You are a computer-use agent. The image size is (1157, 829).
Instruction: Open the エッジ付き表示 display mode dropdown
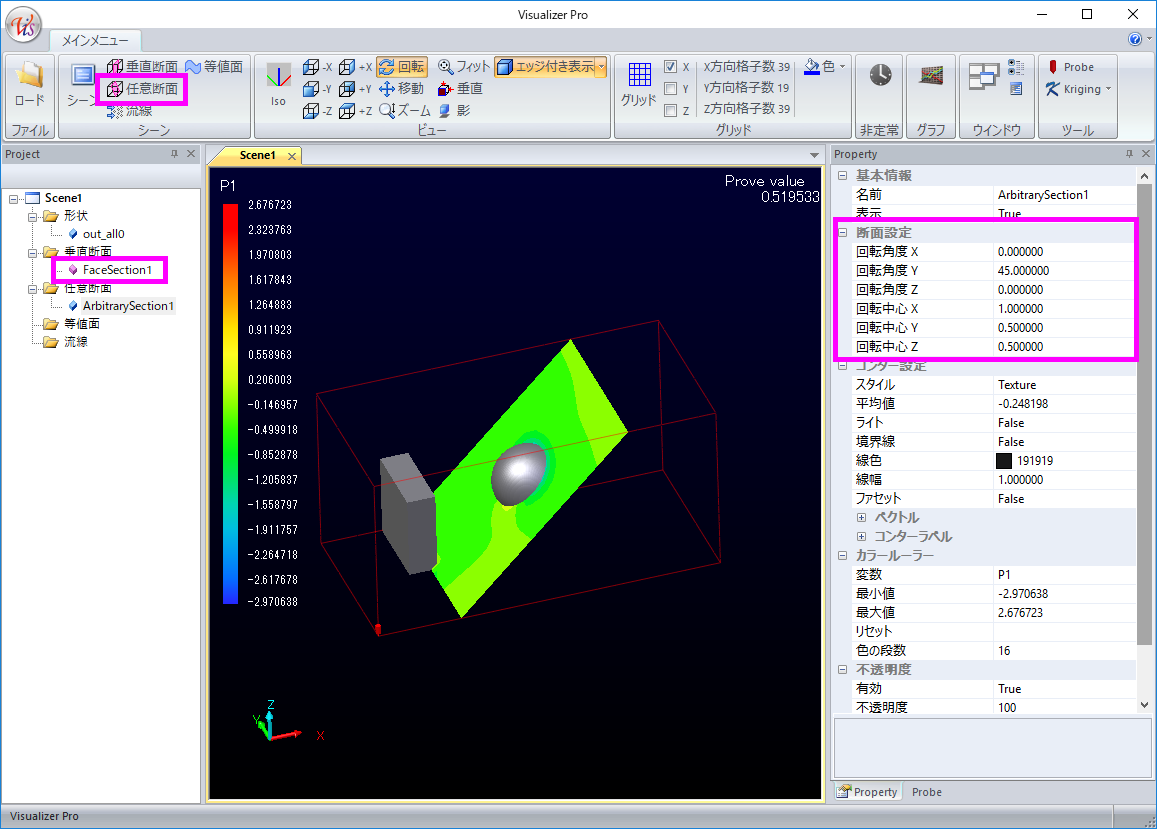coord(602,67)
